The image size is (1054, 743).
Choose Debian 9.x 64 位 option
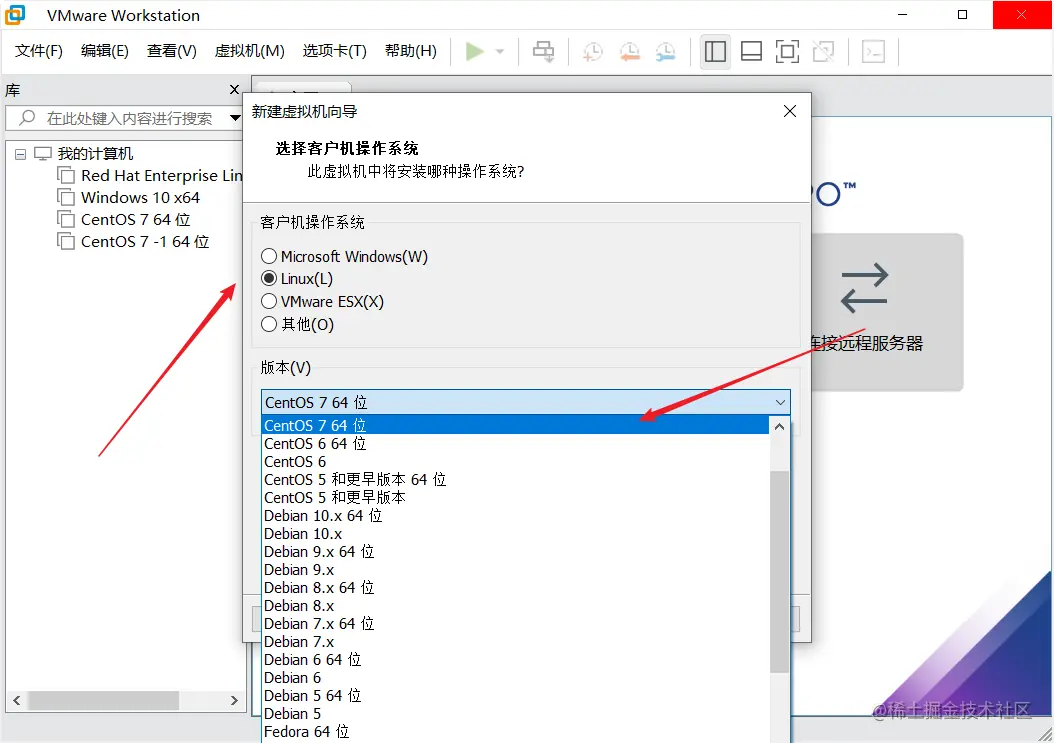515,552
